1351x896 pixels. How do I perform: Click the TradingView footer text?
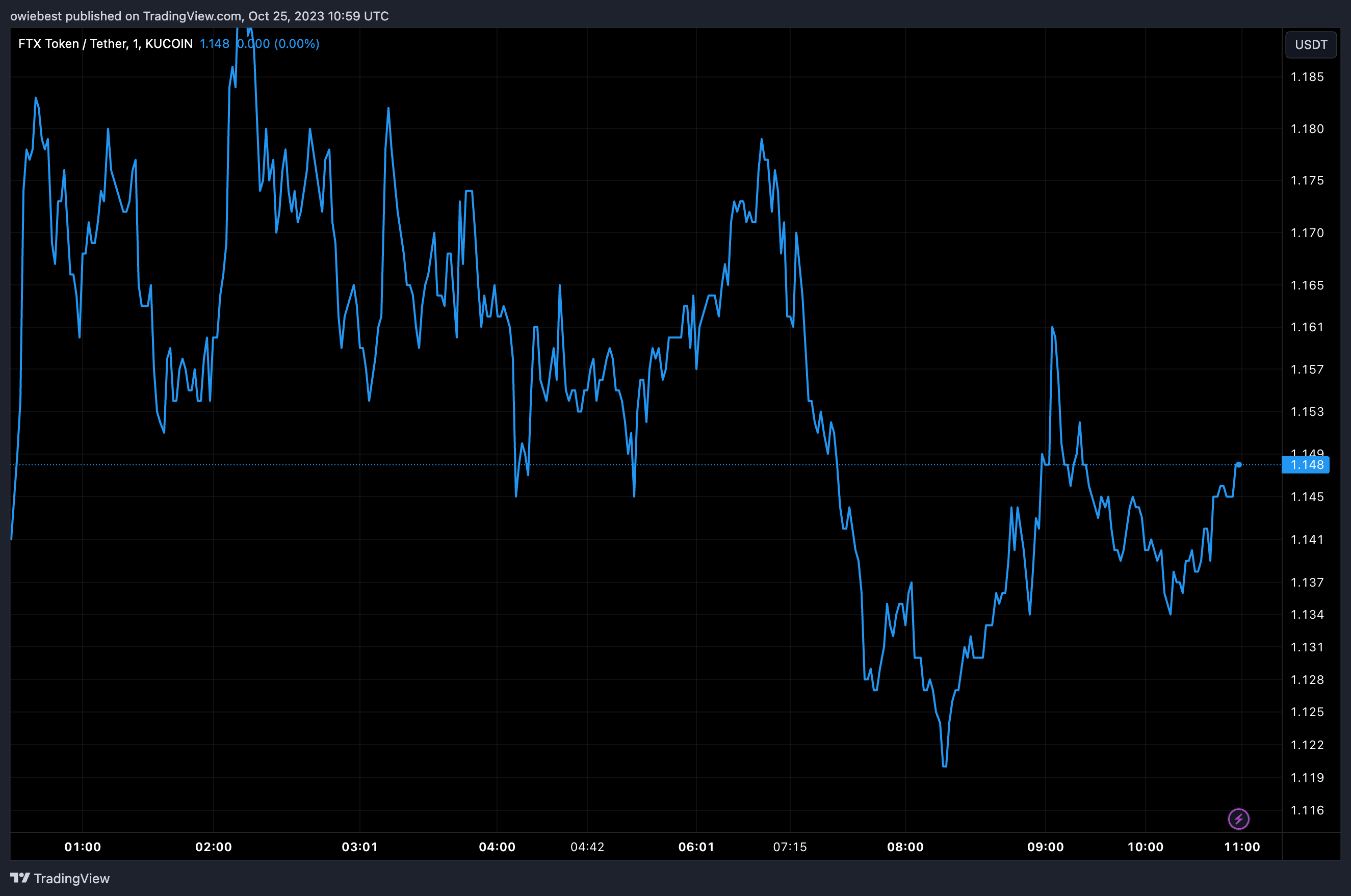pyautogui.click(x=71, y=878)
